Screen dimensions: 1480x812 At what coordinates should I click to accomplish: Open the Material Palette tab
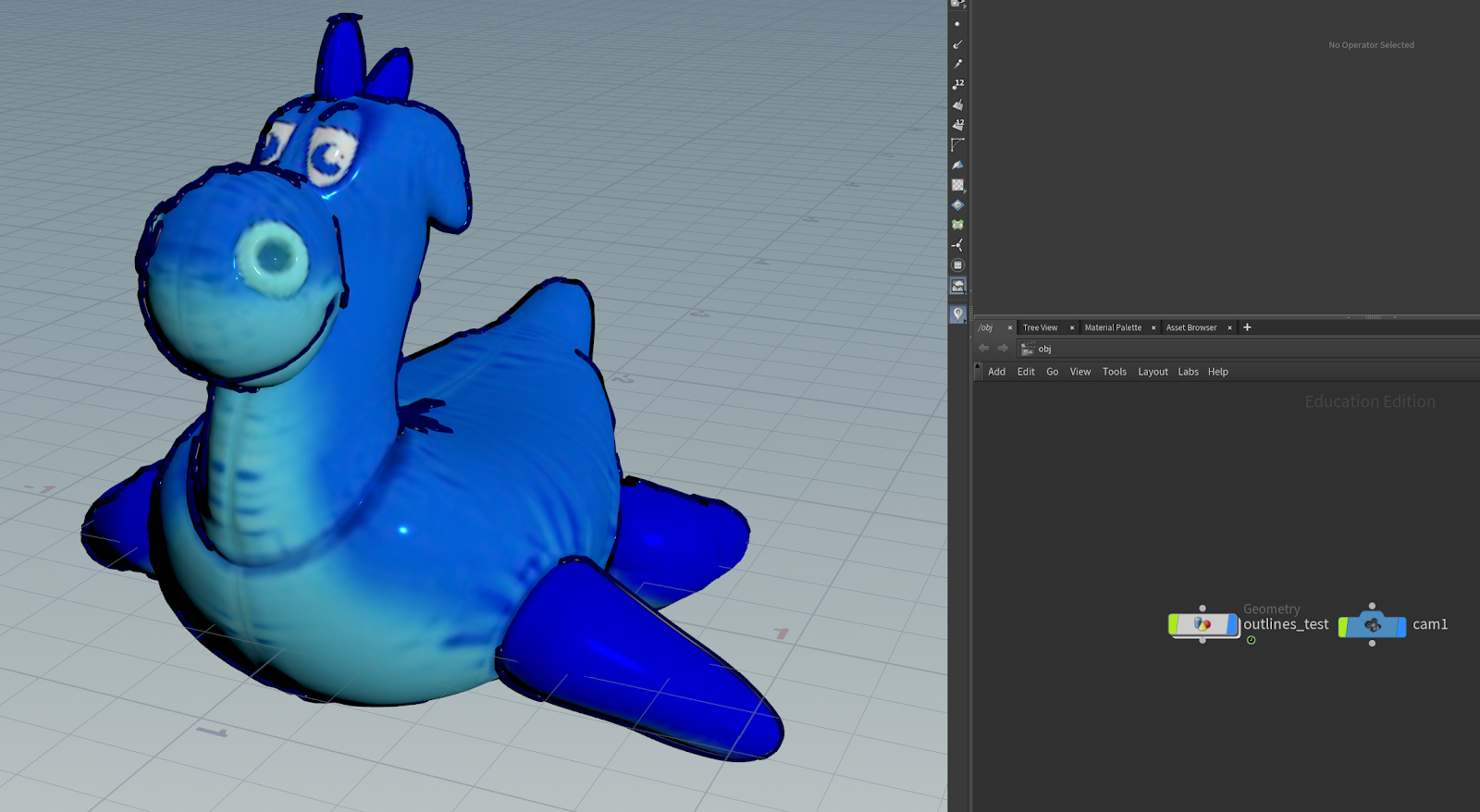tap(1113, 327)
